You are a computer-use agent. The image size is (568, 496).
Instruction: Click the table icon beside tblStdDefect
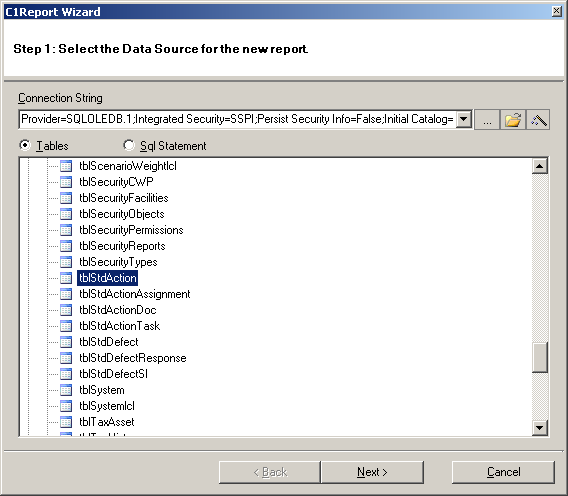(x=66, y=342)
